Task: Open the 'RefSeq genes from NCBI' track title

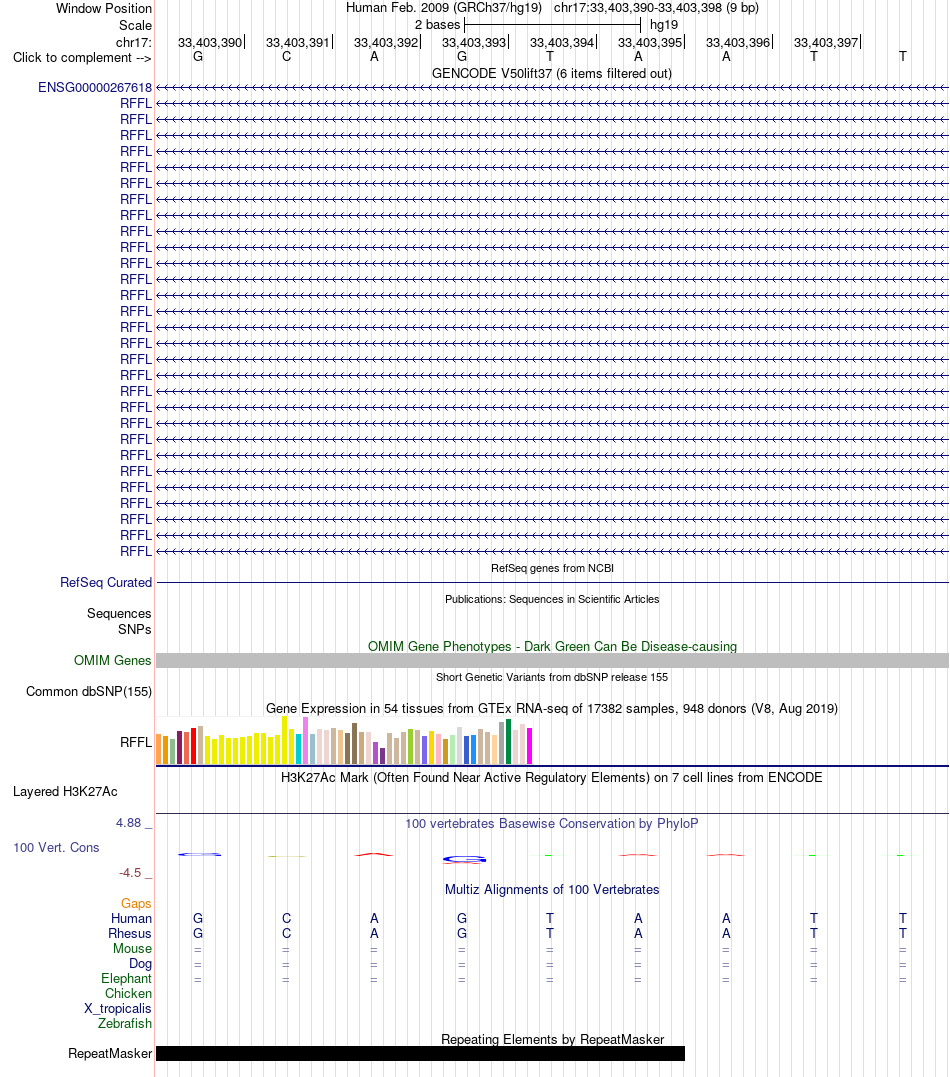Action: [552, 568]
